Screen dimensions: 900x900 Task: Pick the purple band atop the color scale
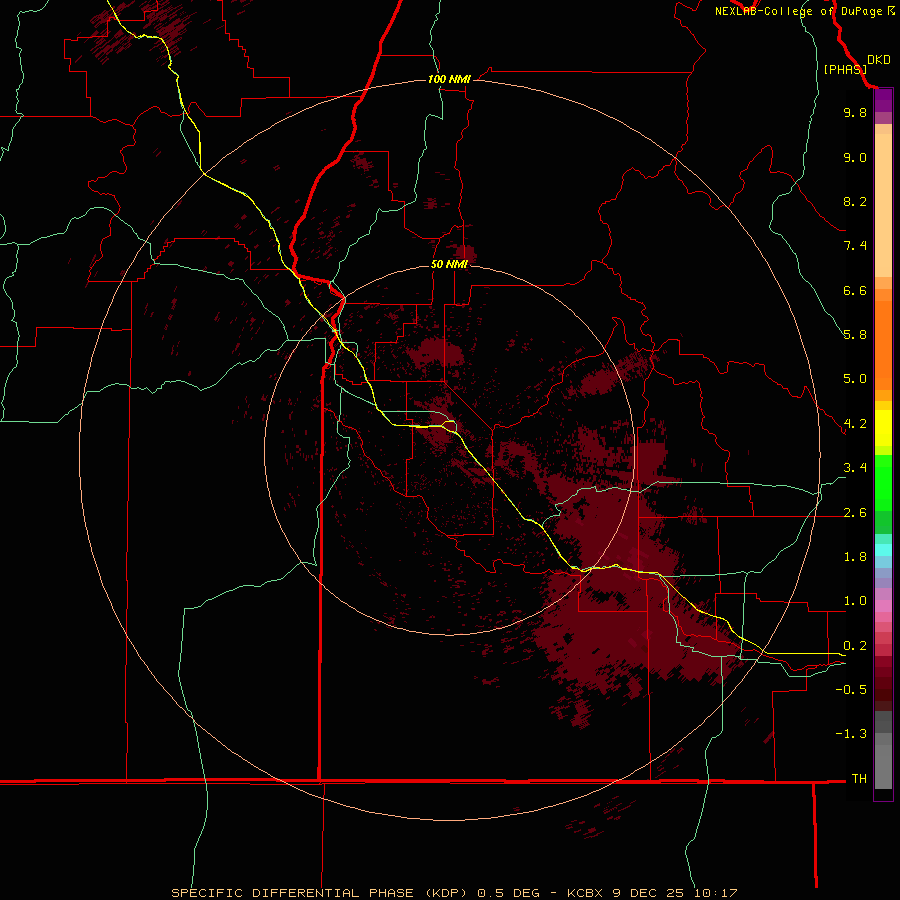point(883,101)
